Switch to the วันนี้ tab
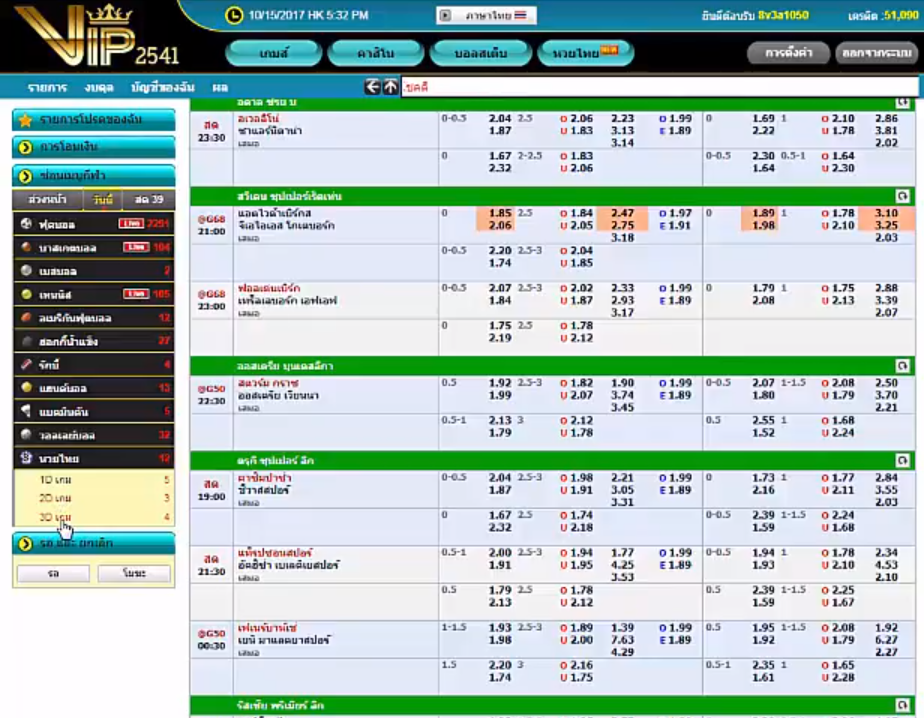924x718 pixels. tap(100, 200)
